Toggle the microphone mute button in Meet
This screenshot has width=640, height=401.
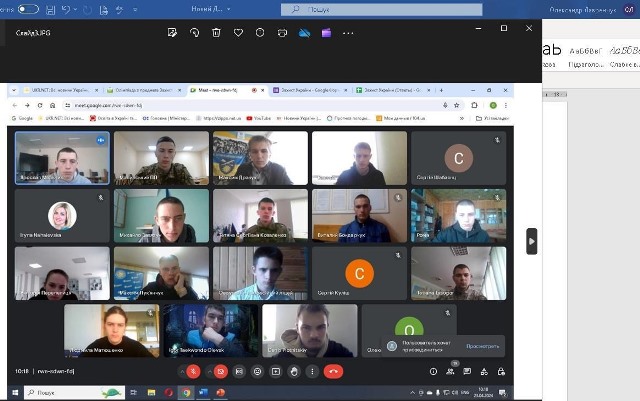pos(193,371)
